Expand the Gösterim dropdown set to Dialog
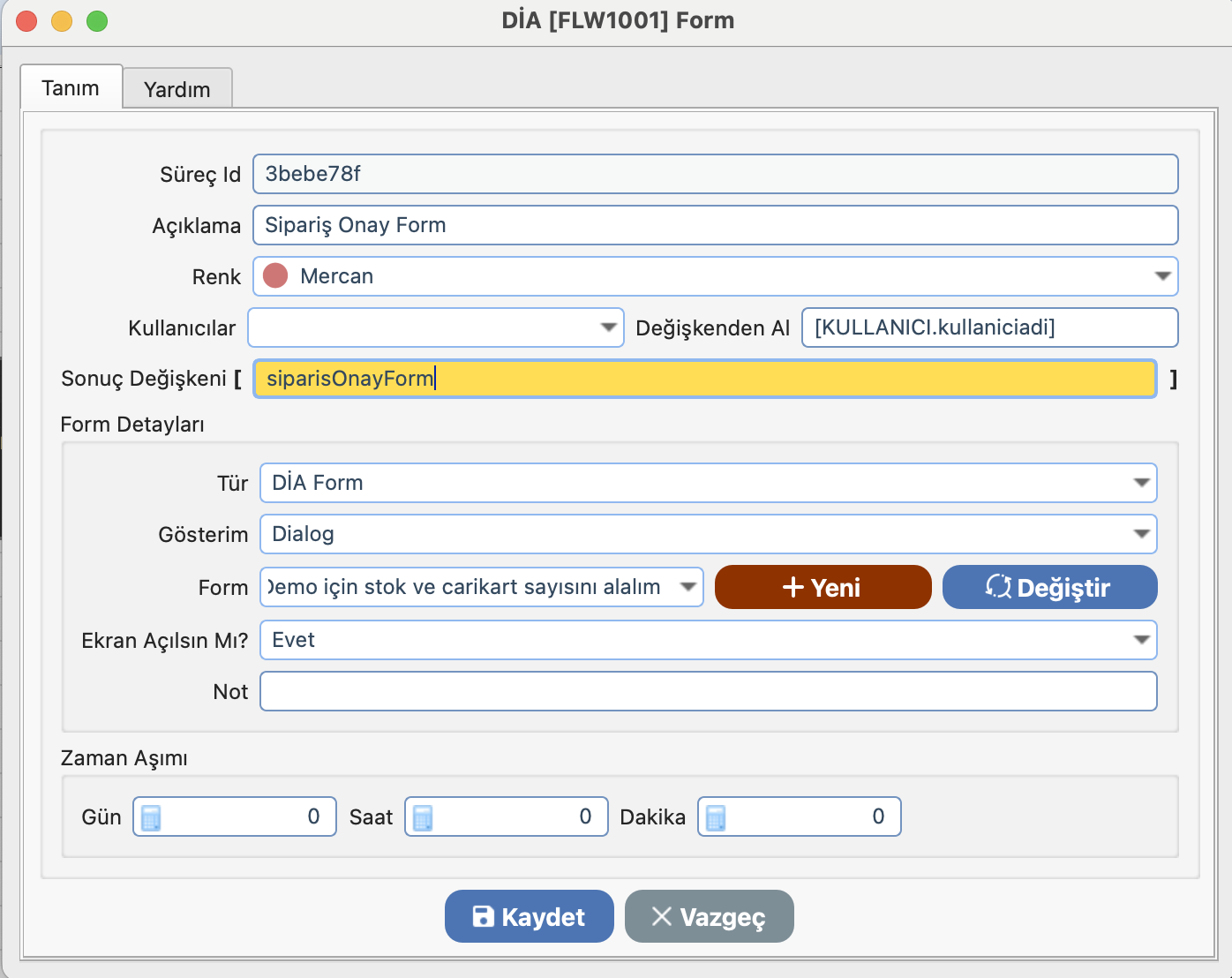 point(1141,534)
